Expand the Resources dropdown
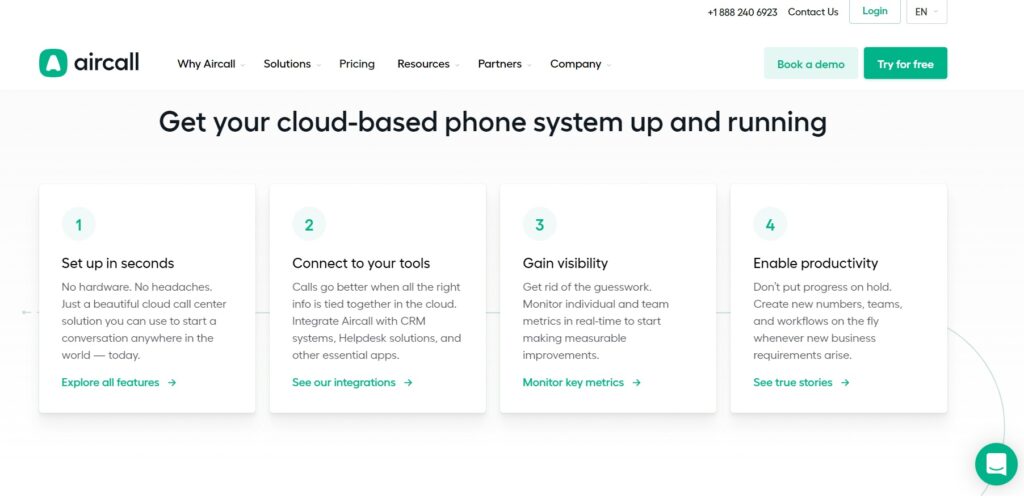Image resolution: width=1024 pixels, height=498 pixels. pyautogui.click(x=427, y=64)
